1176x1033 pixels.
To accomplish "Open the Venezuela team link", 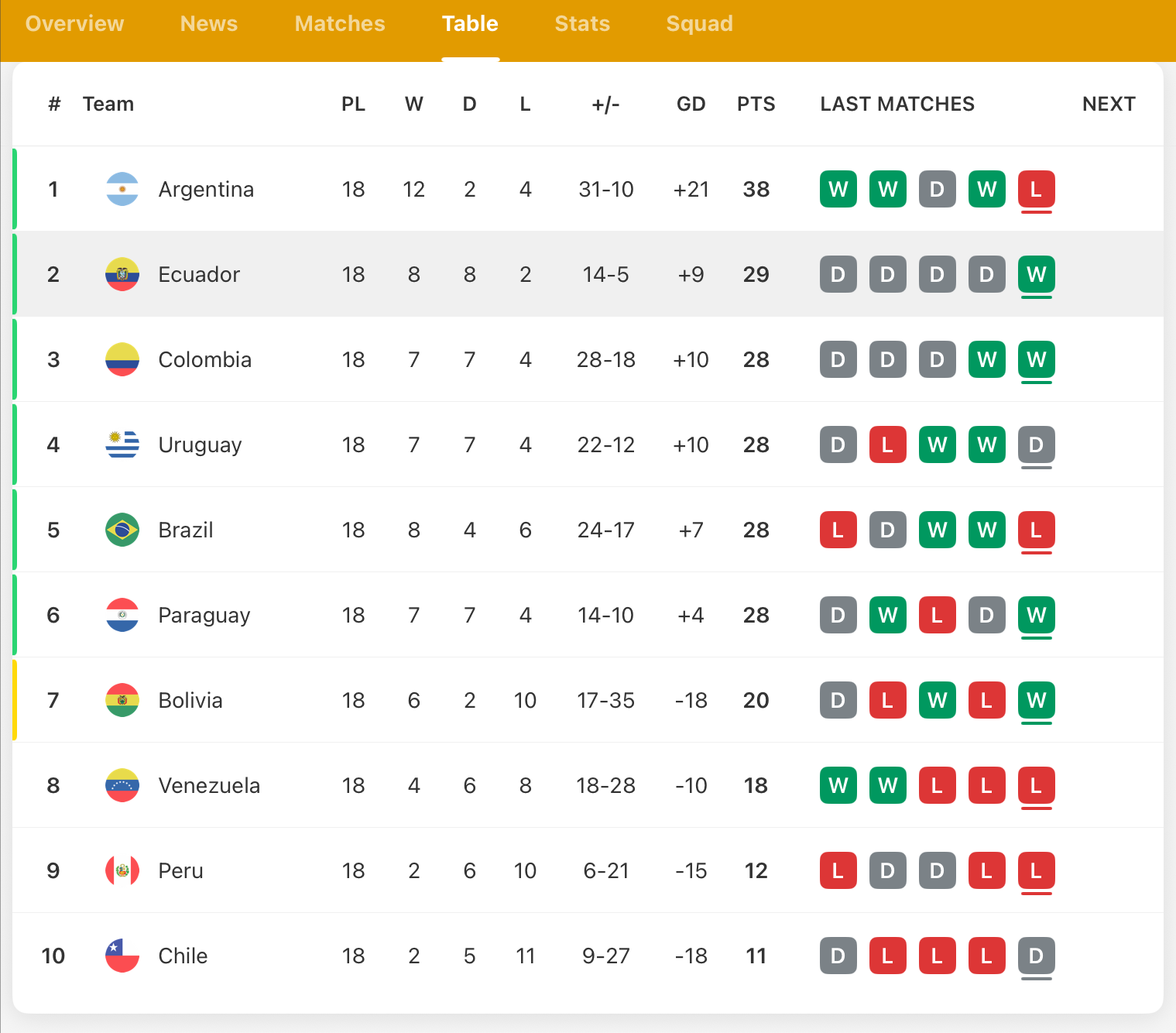I will click(x=209, y=785).
